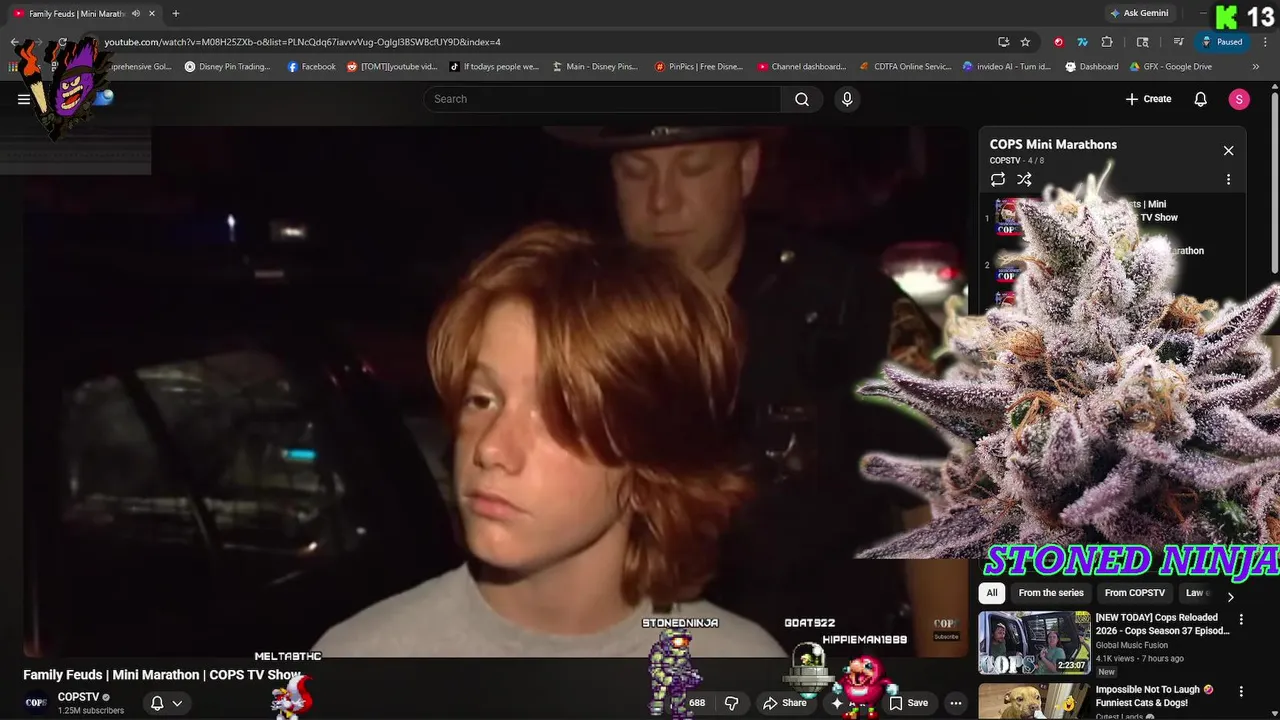This screenshot has width=1280, height=720.
Task: Open the blue 7tv extension icon
Action: [1082, 42]
